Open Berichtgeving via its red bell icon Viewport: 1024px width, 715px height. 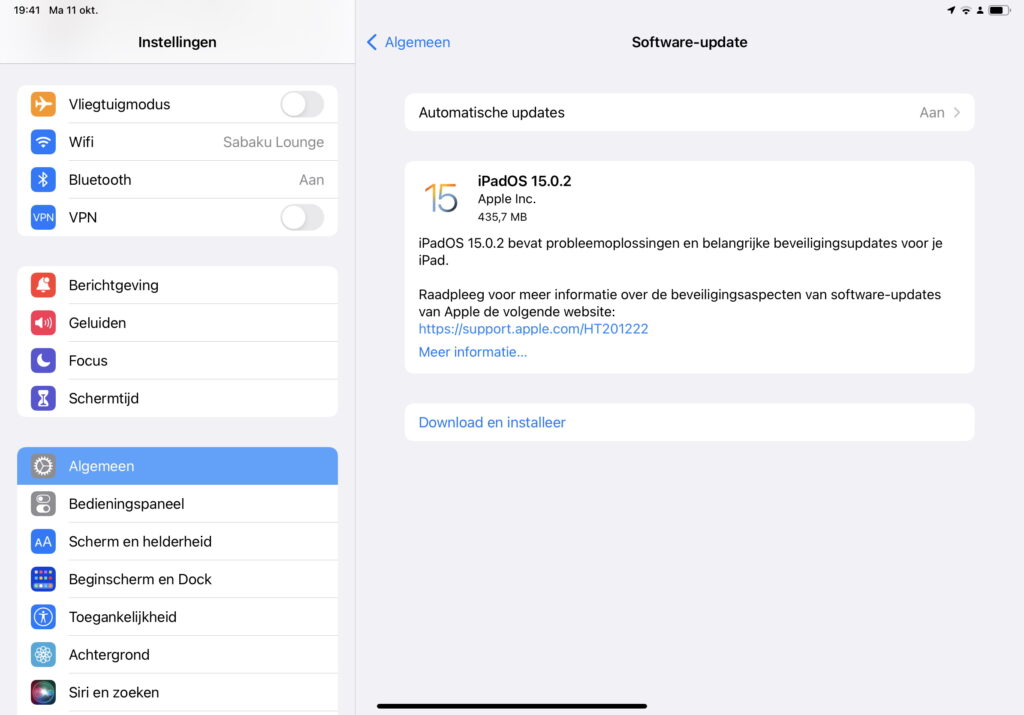point(43,285)
